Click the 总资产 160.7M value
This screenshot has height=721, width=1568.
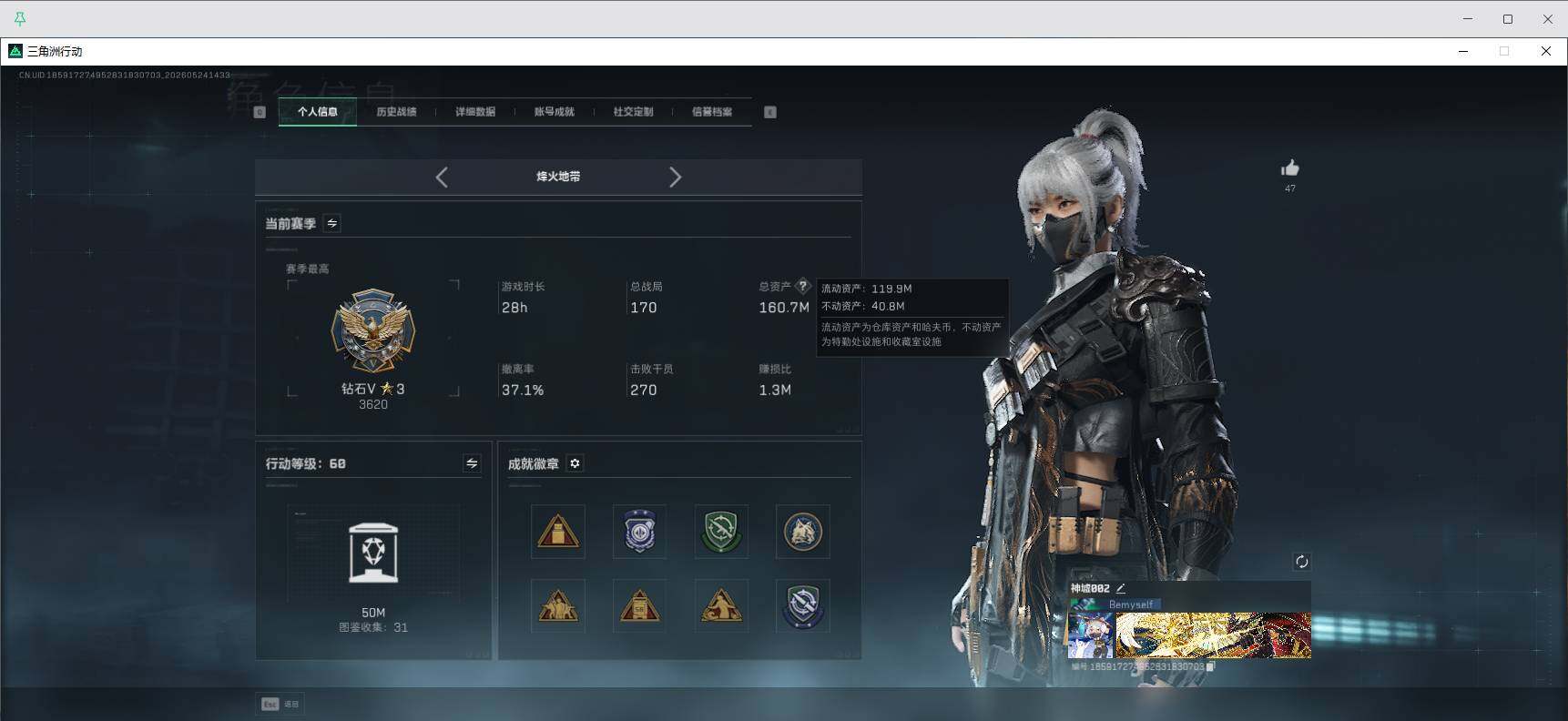(x=784, y=308)
